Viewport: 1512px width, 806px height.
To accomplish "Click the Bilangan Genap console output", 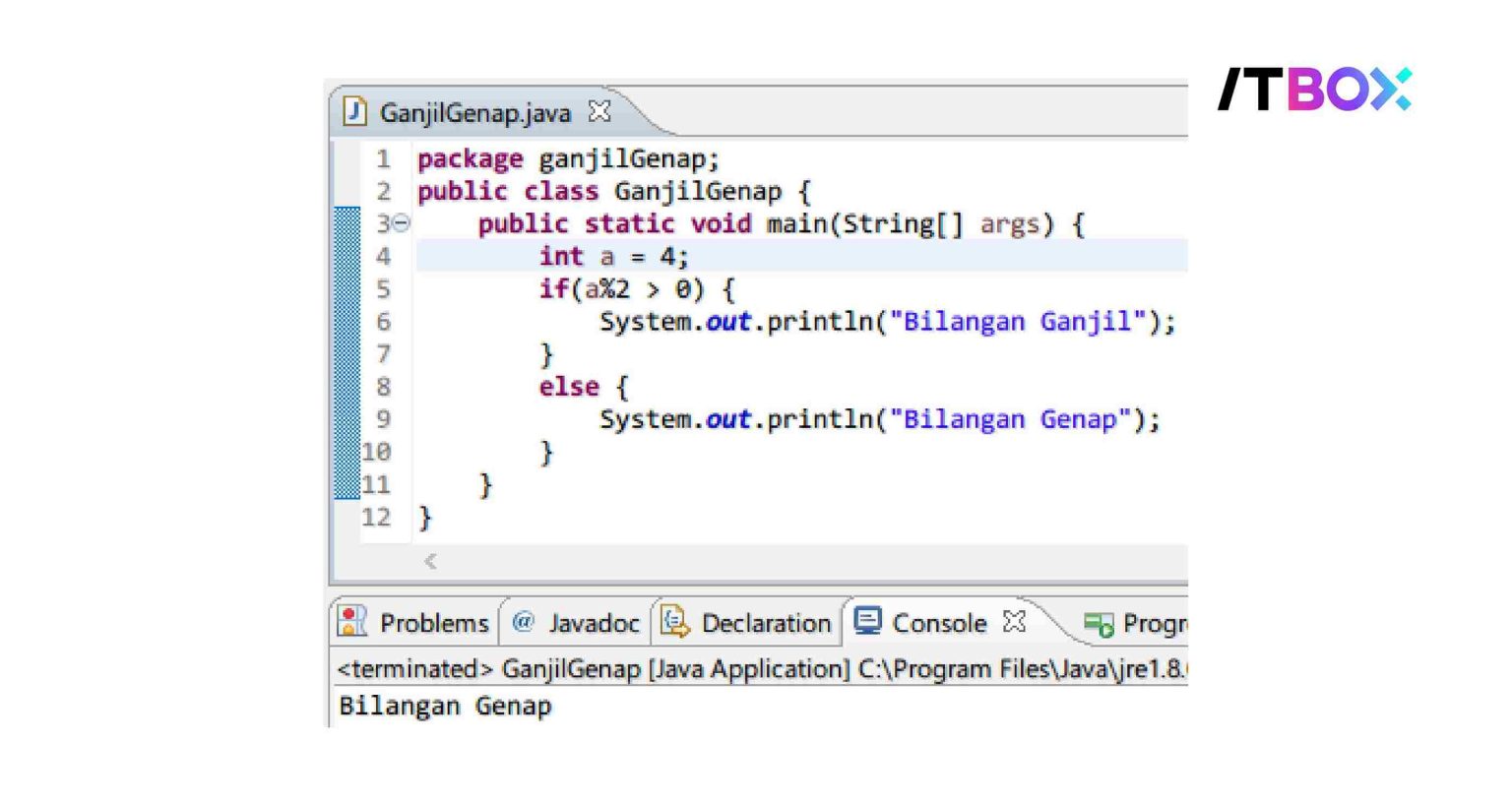I will point(444,705).
